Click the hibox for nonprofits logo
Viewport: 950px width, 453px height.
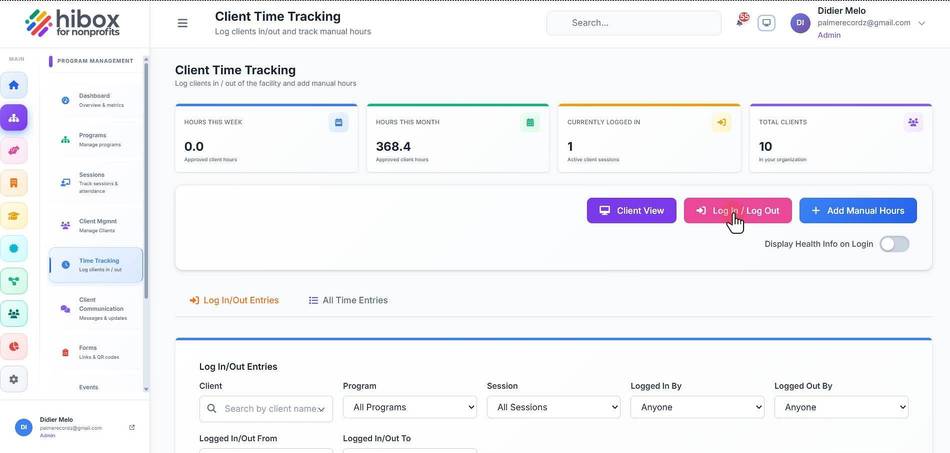(73, 24)
